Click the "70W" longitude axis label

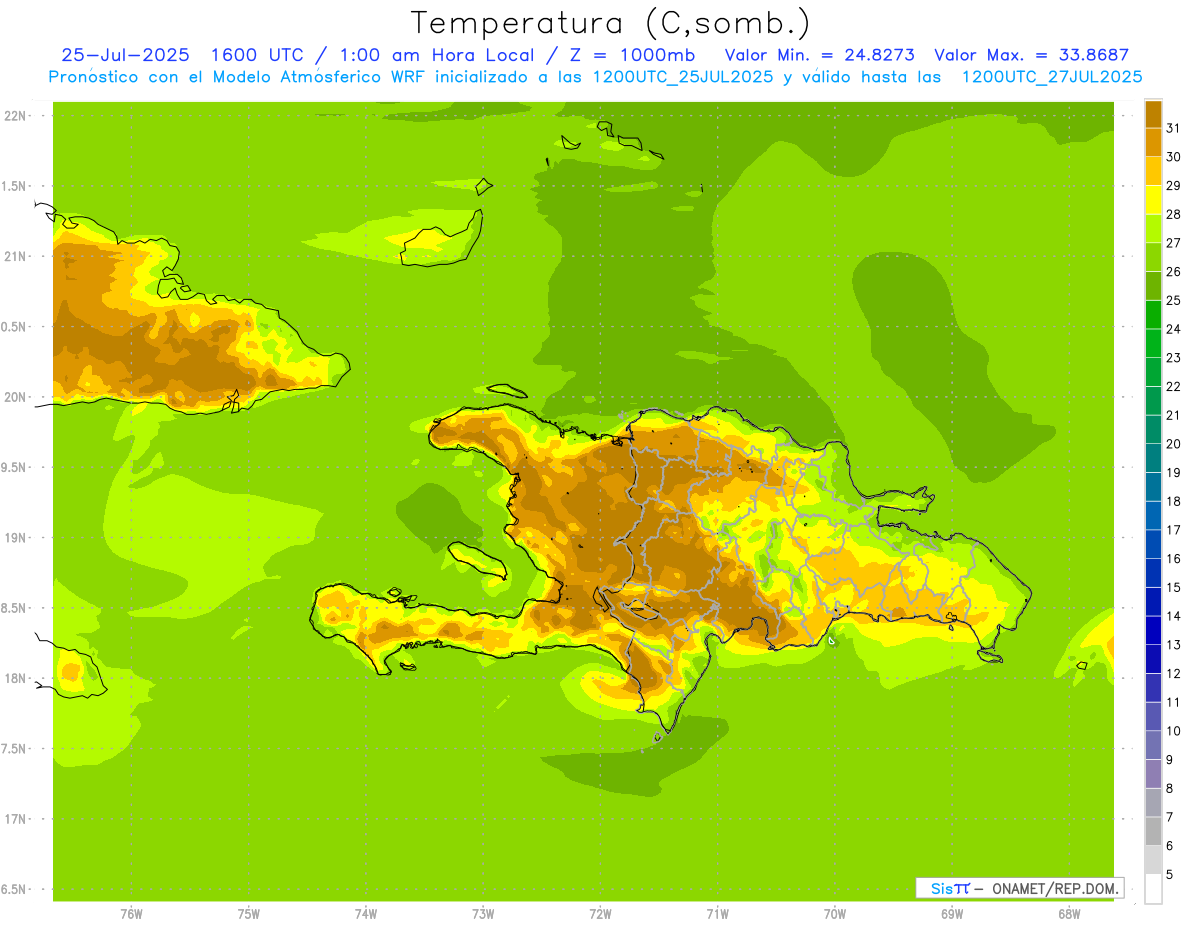click(x=835, y=914)
